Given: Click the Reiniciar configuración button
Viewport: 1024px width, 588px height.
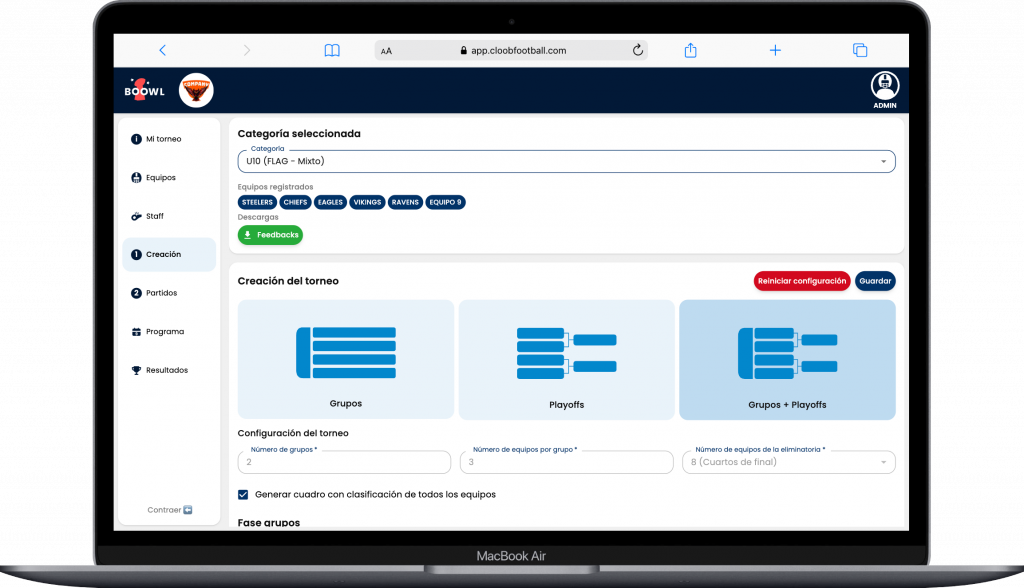Looking at the screenshot, I should click(801, 281).
